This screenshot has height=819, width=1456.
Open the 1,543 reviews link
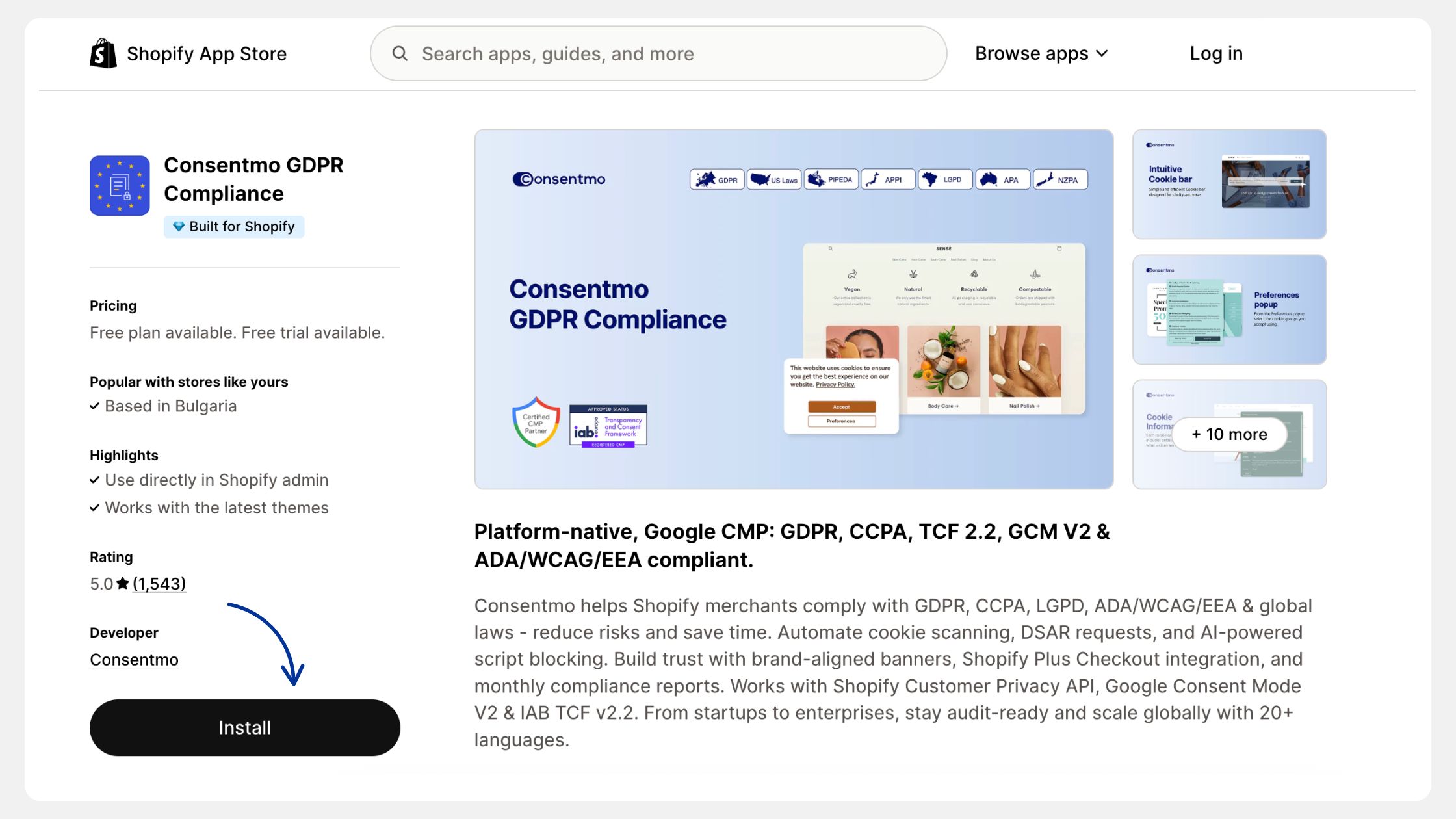pos(159,584)
